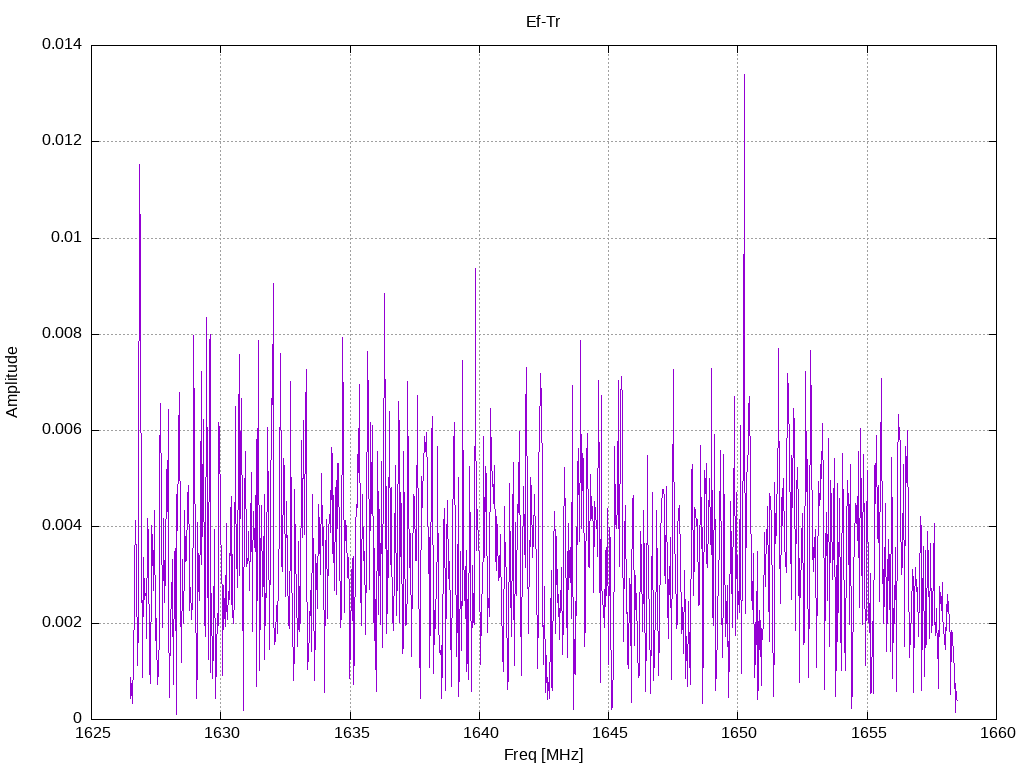Click the 0.002 y-axis tick label
The height and width of the screenshot is (768, 1024).
(x=62, y=622)
